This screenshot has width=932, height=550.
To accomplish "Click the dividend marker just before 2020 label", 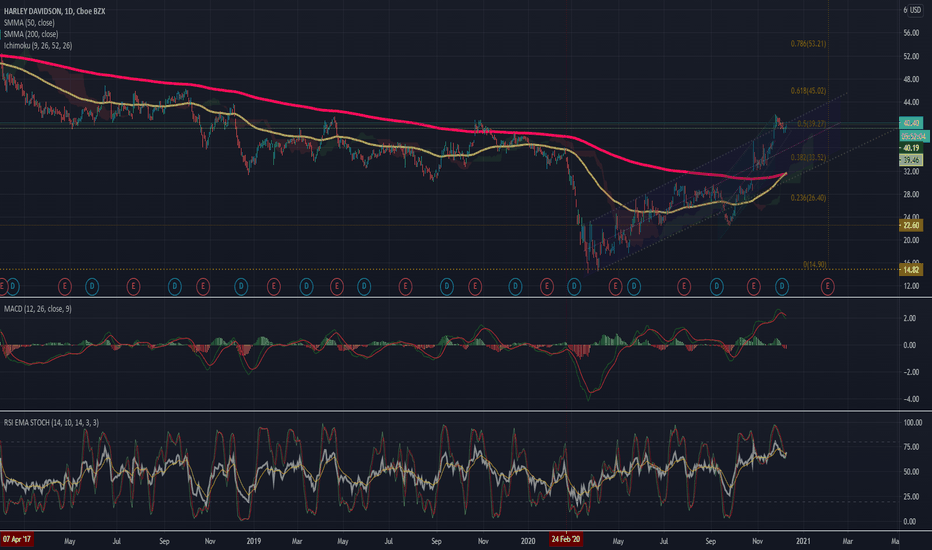I will click(515, 287).
